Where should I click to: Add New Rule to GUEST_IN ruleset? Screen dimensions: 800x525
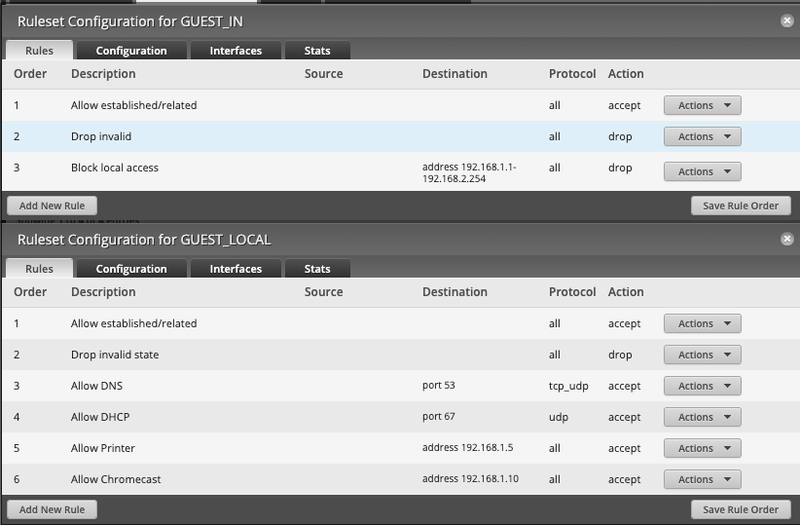point(52,205)
